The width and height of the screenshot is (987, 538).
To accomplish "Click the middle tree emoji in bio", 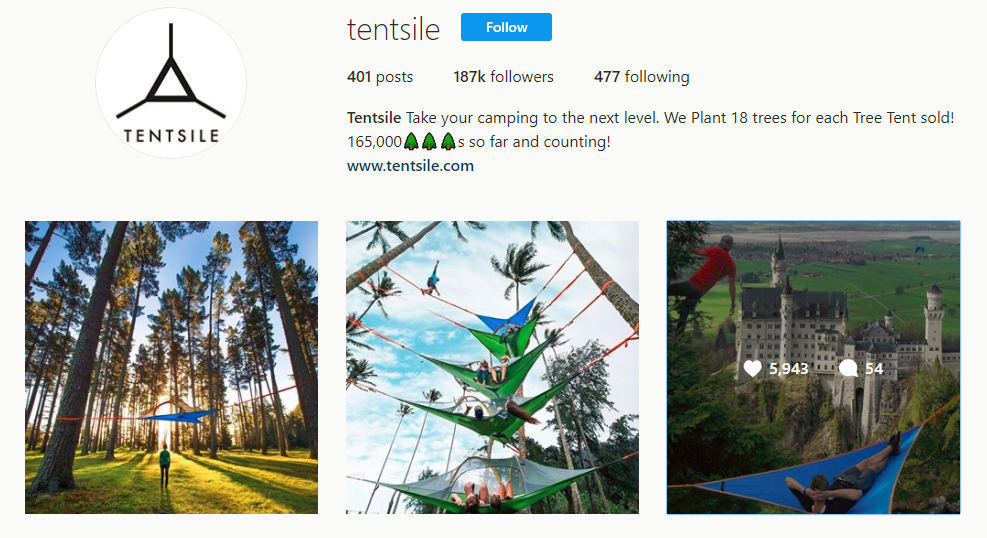I will (430, 142).
